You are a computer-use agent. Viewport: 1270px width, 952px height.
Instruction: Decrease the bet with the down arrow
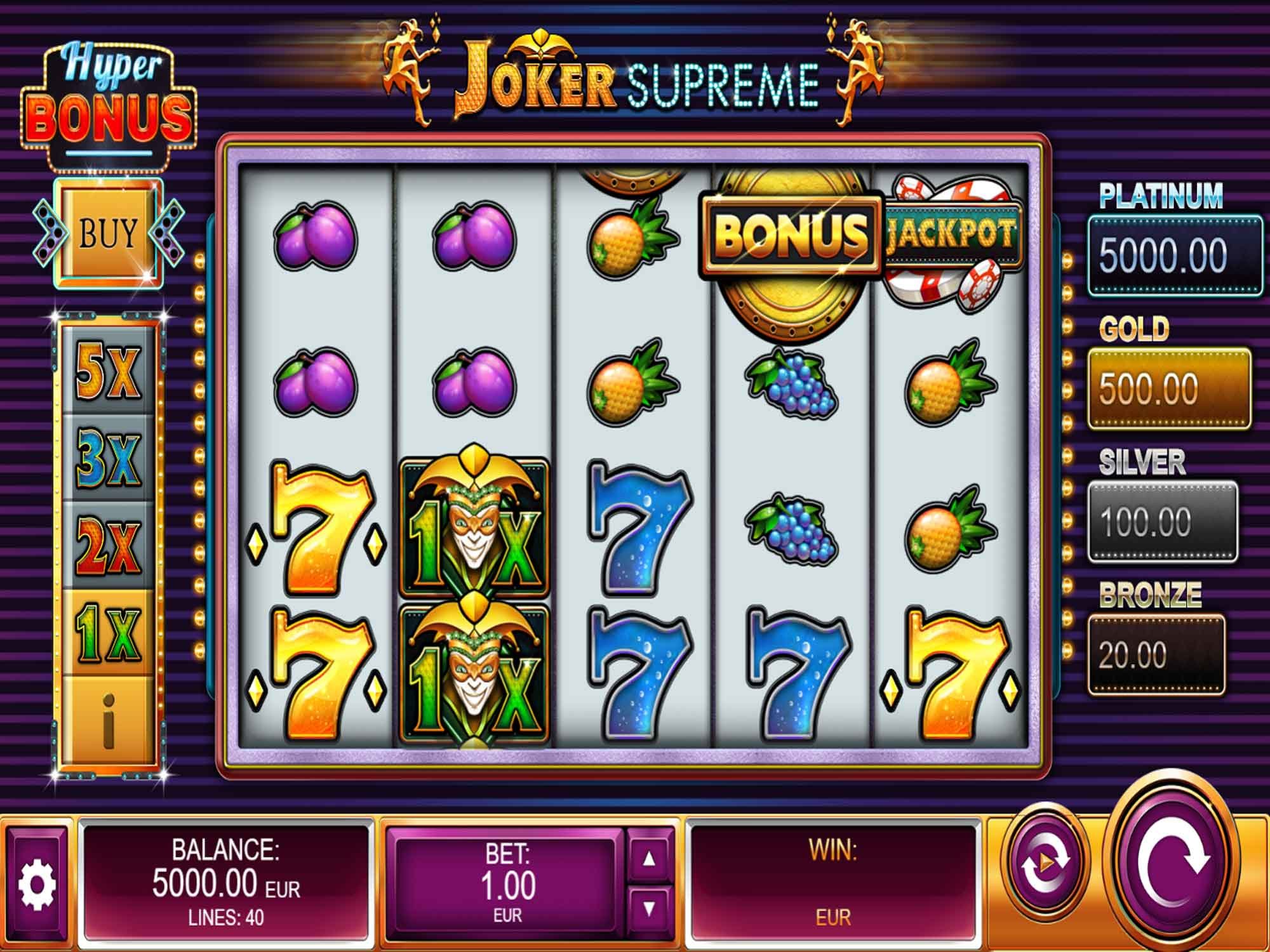tap(648, 908)
